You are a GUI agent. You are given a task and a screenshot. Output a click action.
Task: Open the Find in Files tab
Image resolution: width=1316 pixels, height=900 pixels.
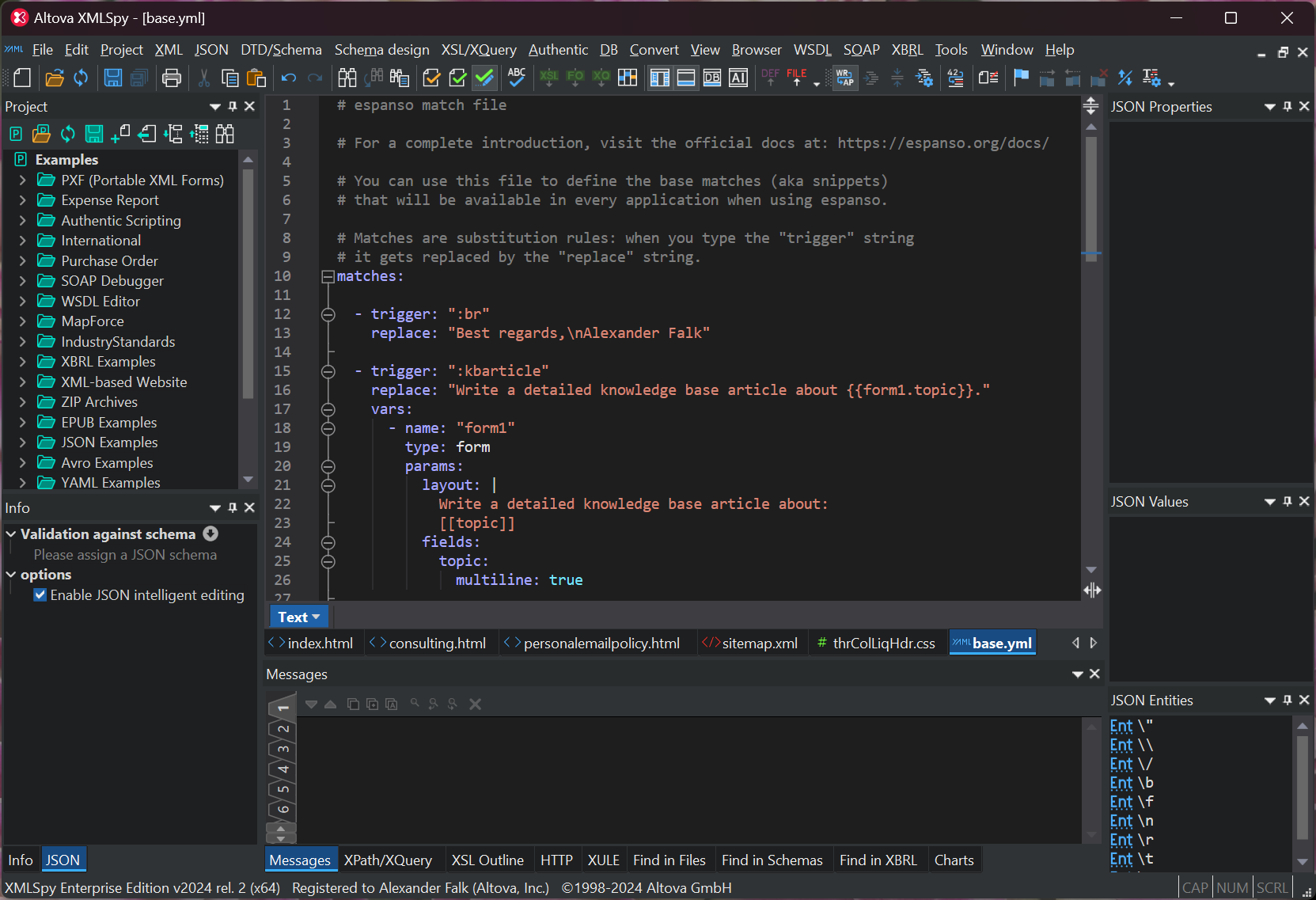(669, 860)
